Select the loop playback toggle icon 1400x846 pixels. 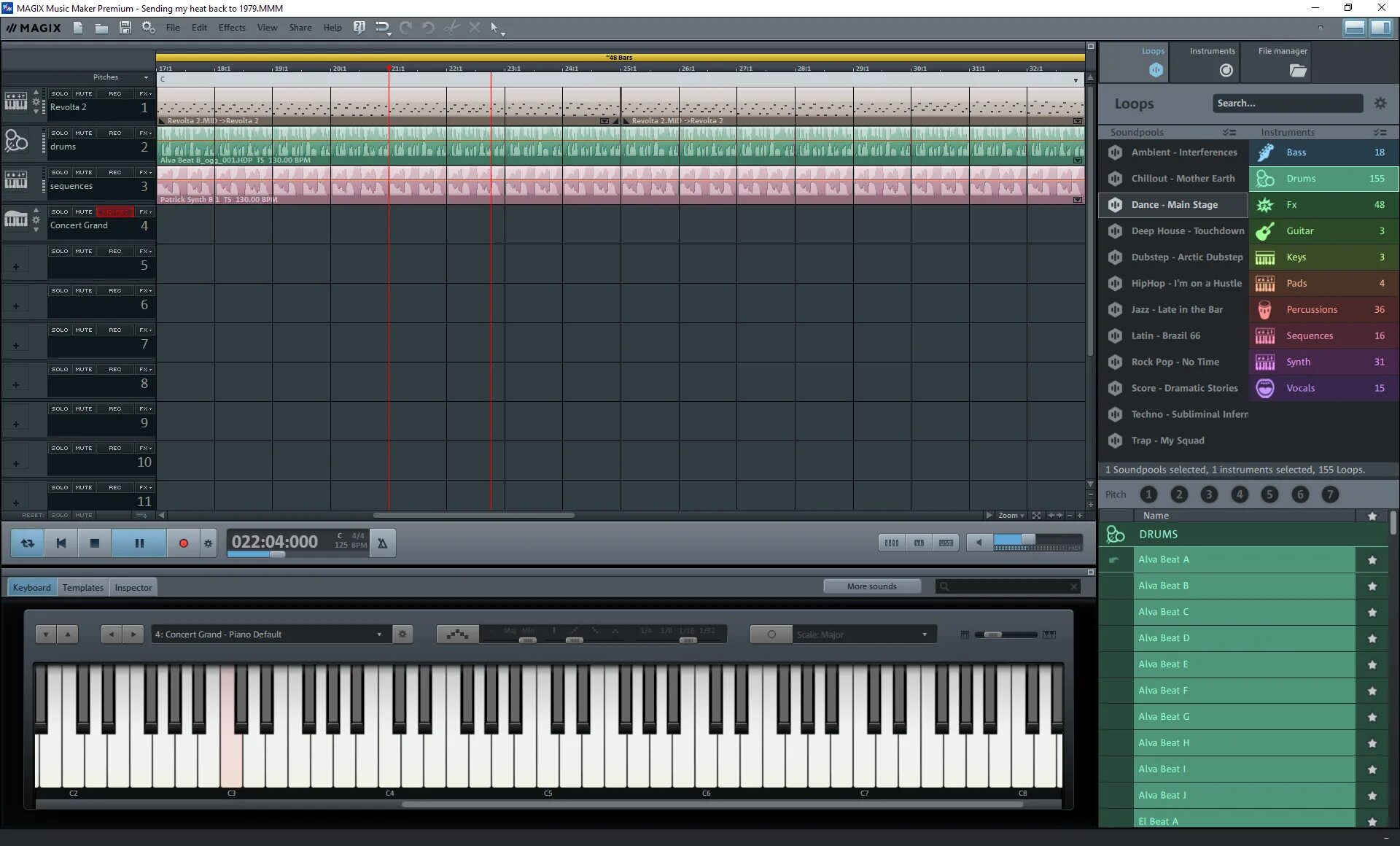(x=27, y=542)
